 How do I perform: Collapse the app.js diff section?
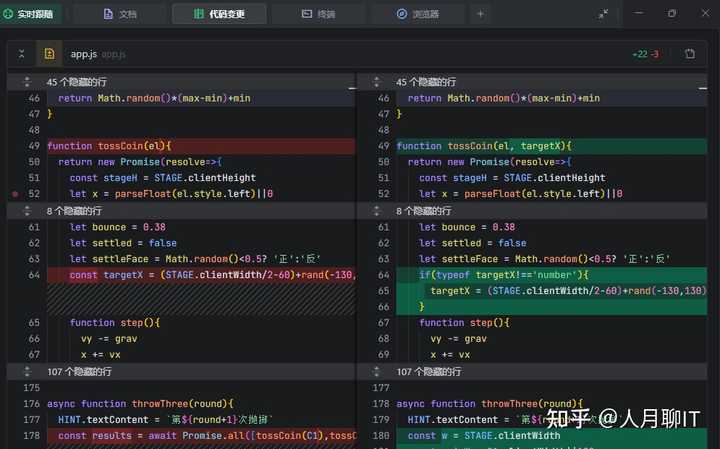[x=21, y=54]
